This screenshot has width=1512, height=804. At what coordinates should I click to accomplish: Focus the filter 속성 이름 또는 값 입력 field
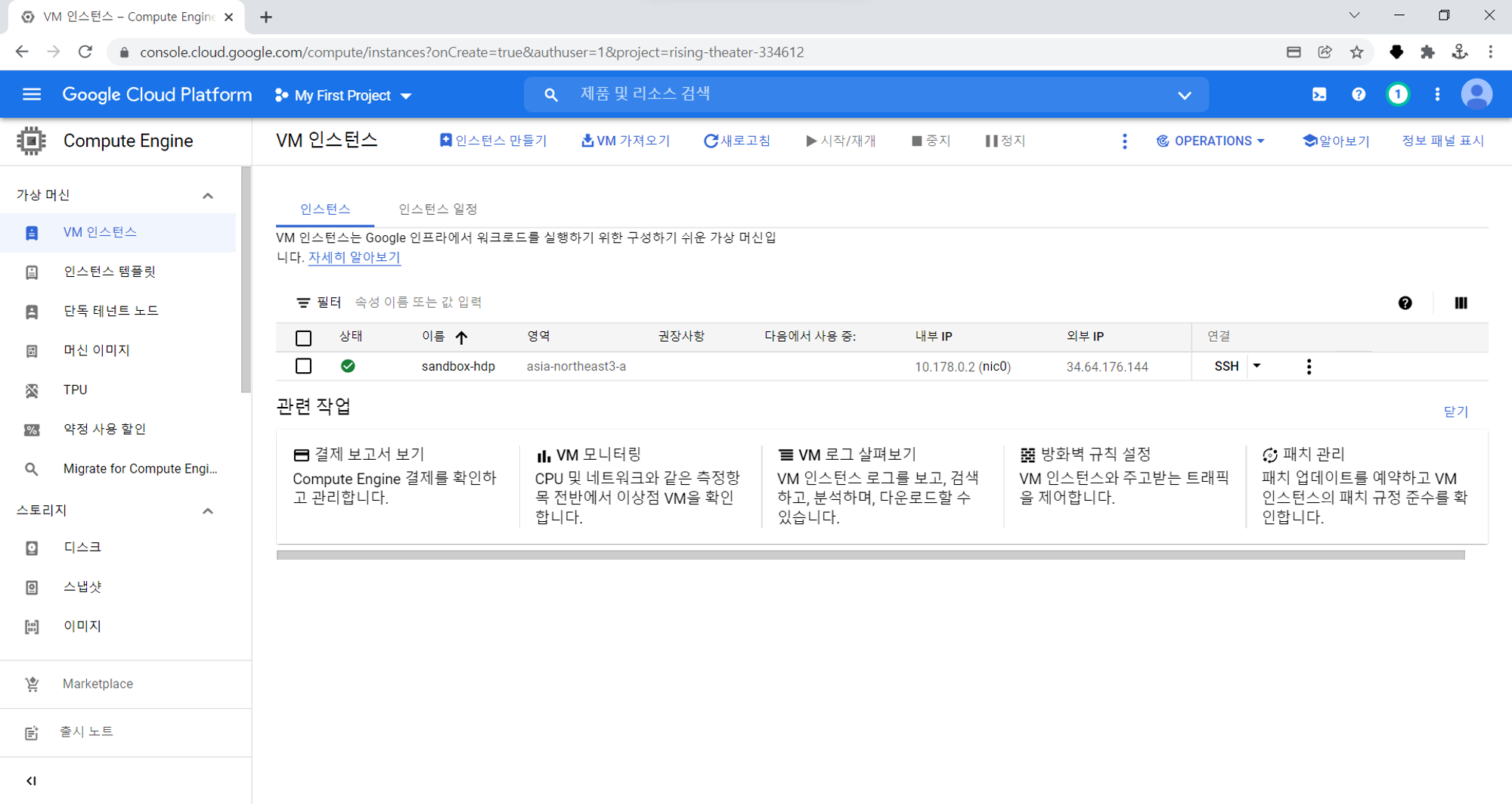pyautogui.click(x=418, y=303)
